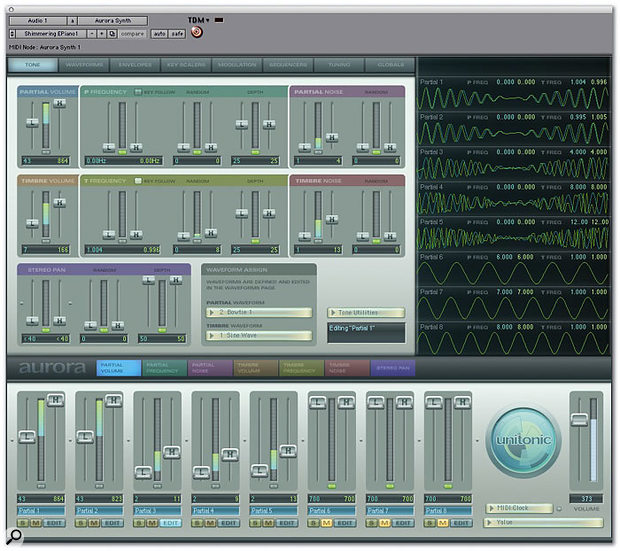Click Partial 3 strip's L handle
The height and width of the screenshot is (551, 620).
coord(143,472)
